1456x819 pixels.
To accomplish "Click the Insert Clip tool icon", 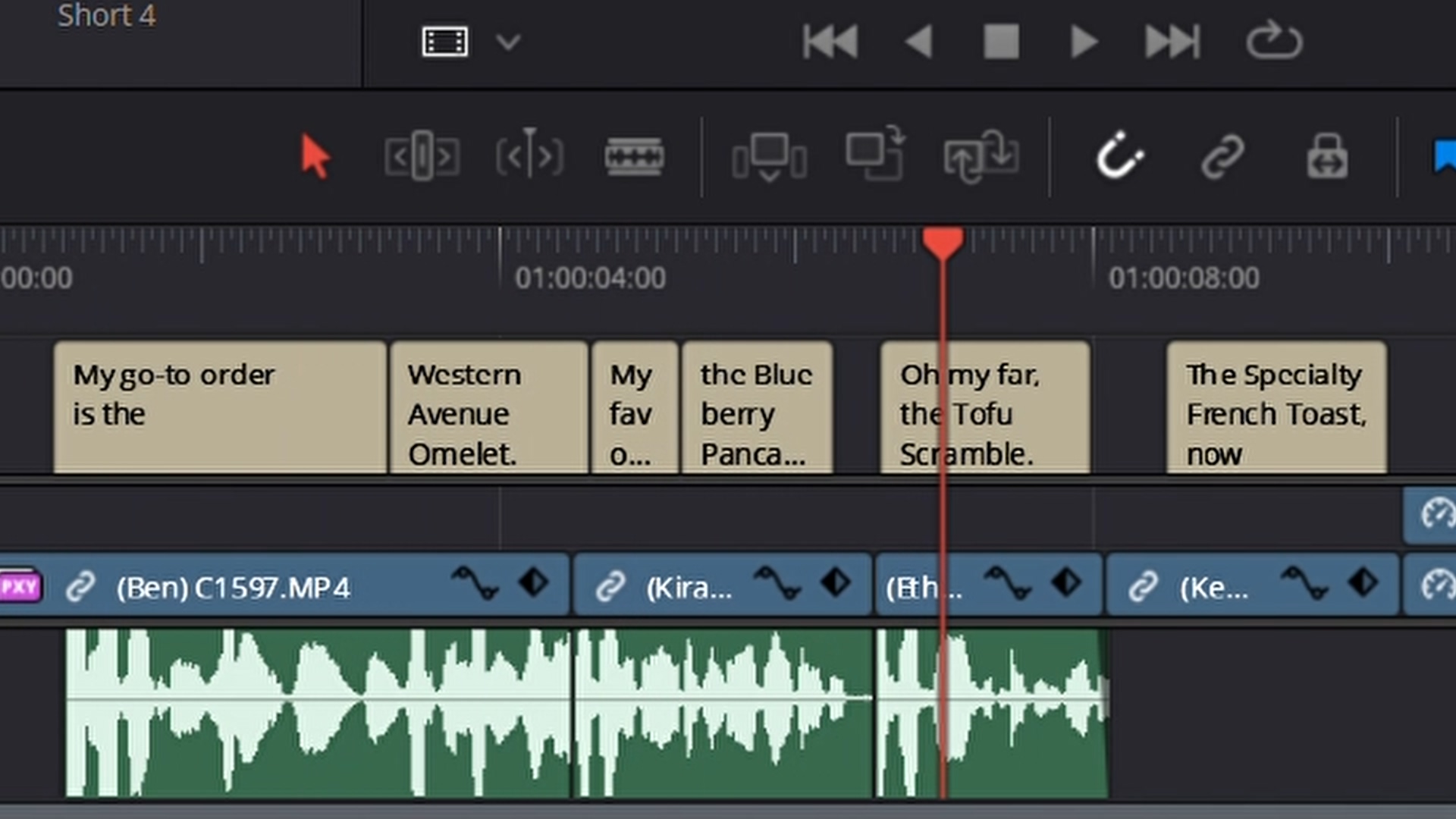I will pyautogui.click(x=769, y=158).
